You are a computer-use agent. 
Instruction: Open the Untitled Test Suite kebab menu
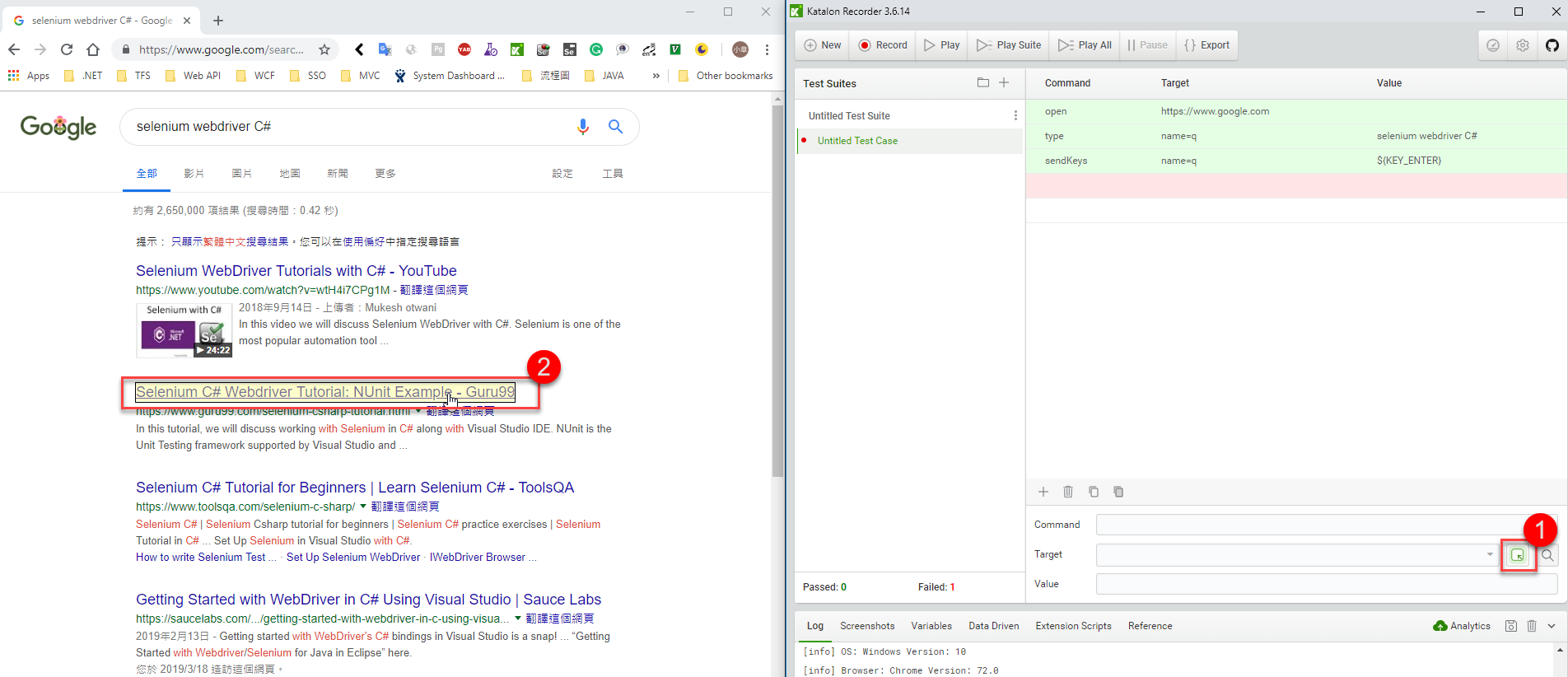click(1015, 116)
